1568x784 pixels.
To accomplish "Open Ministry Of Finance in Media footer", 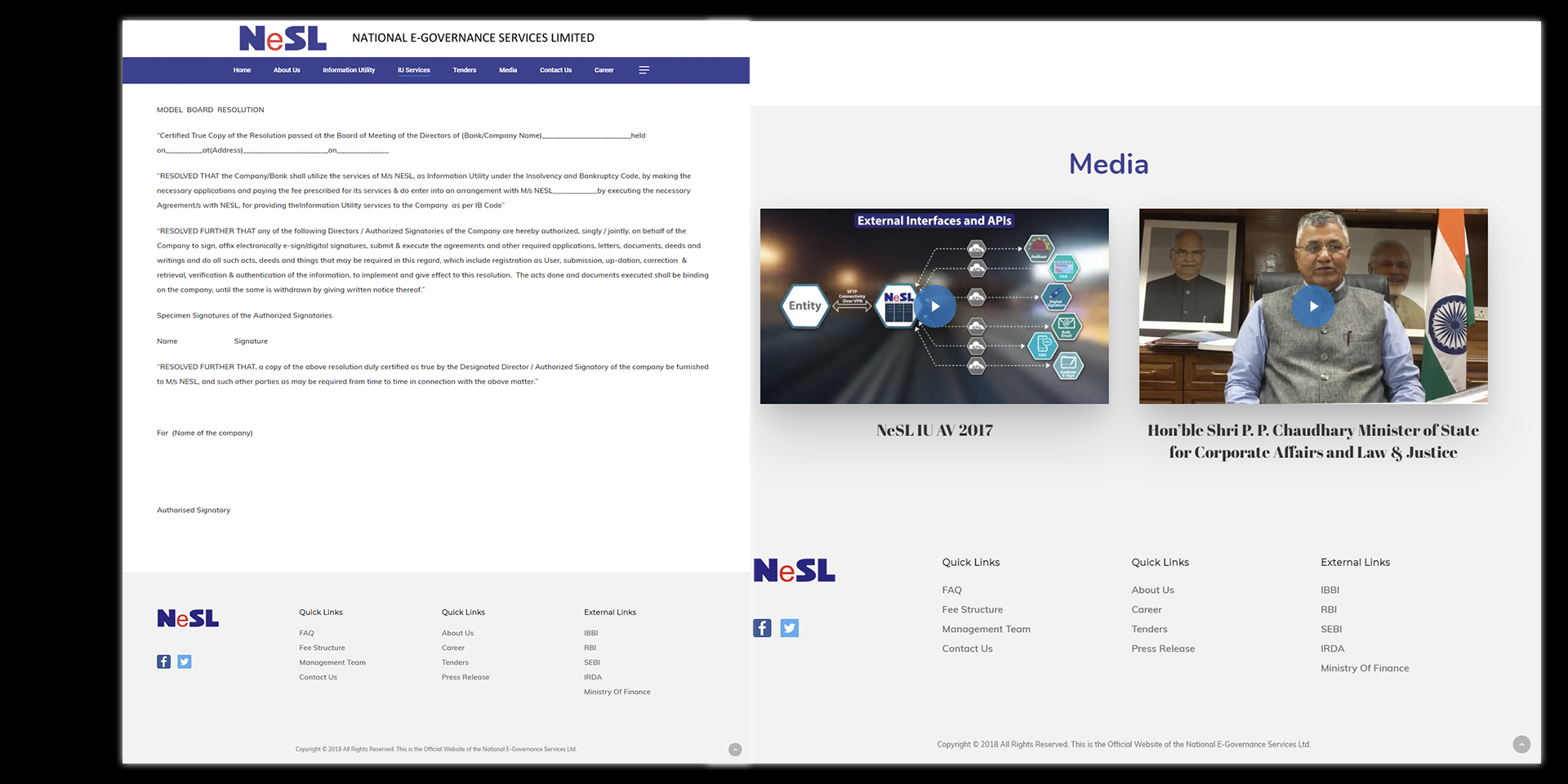I will coord(1365,668).
